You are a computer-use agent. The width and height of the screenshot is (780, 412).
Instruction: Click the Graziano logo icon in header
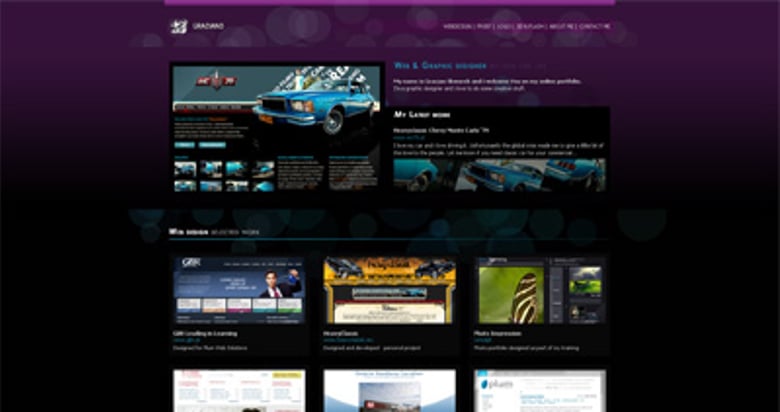pyautogui.click(x=178, y=26)
